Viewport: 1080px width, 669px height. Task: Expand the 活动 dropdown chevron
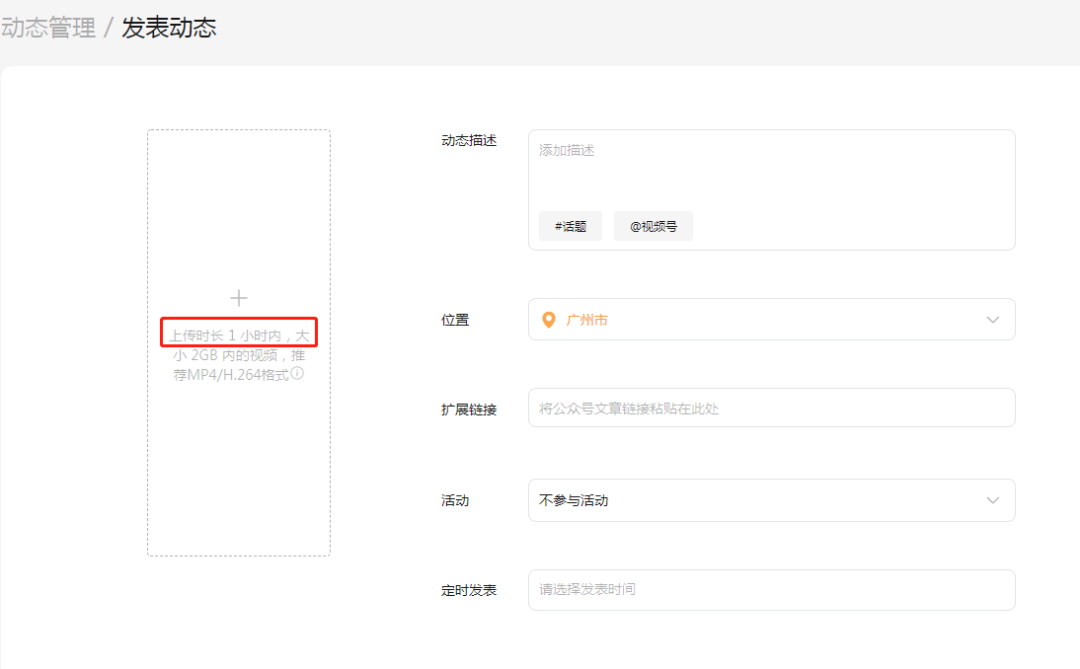[992, 500]
